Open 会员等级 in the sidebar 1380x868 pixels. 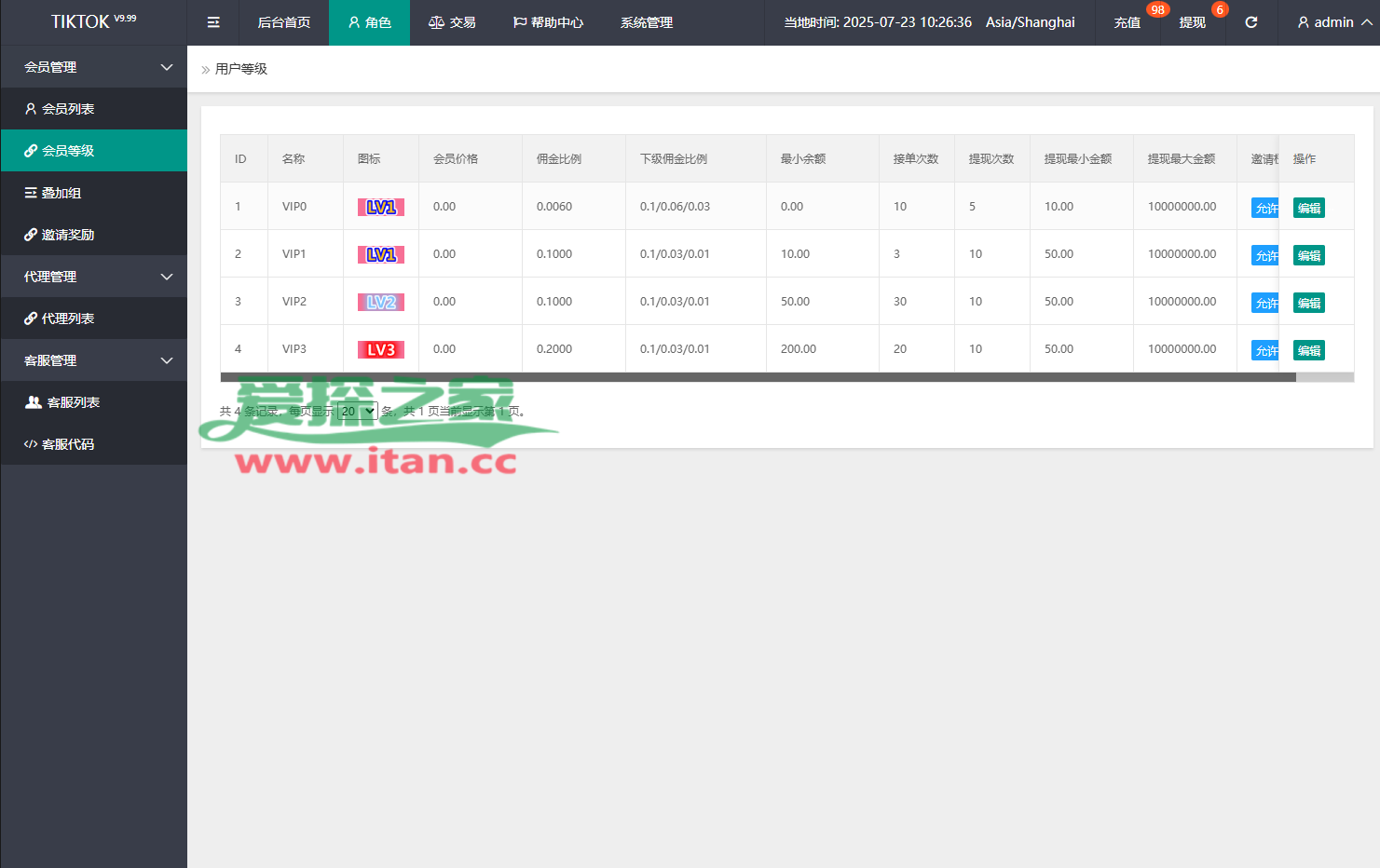coord(93,151)
